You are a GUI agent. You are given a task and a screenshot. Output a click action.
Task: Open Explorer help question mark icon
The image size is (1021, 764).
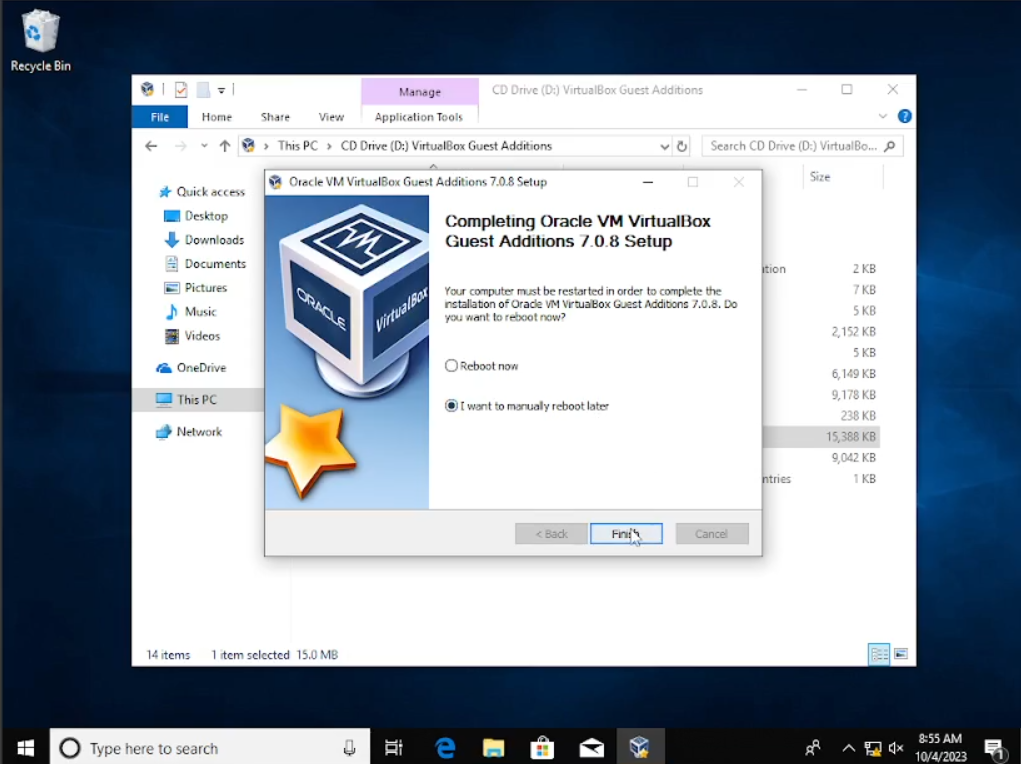coord(904,116)
